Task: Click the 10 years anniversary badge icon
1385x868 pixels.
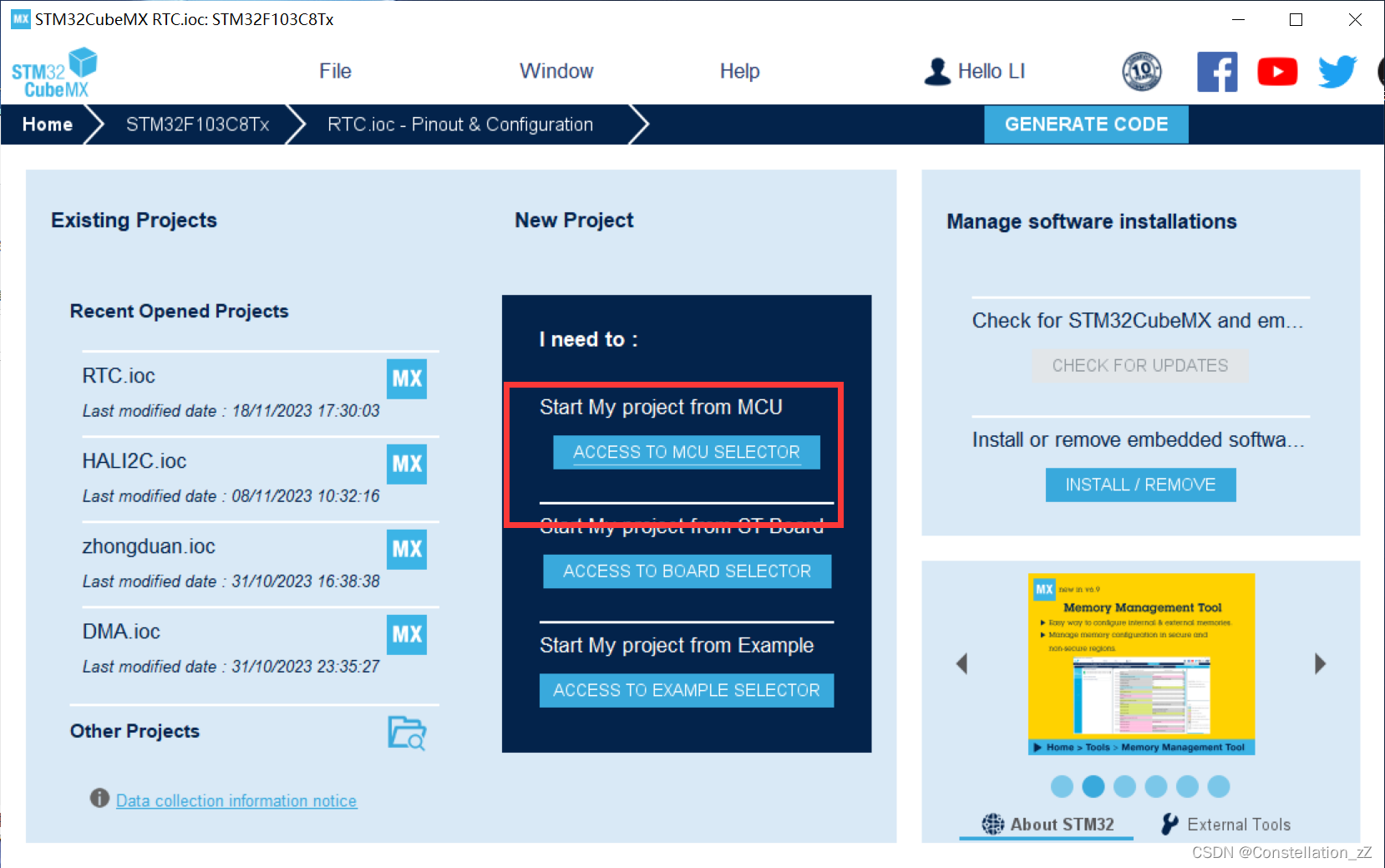Action: (1142, 72)
